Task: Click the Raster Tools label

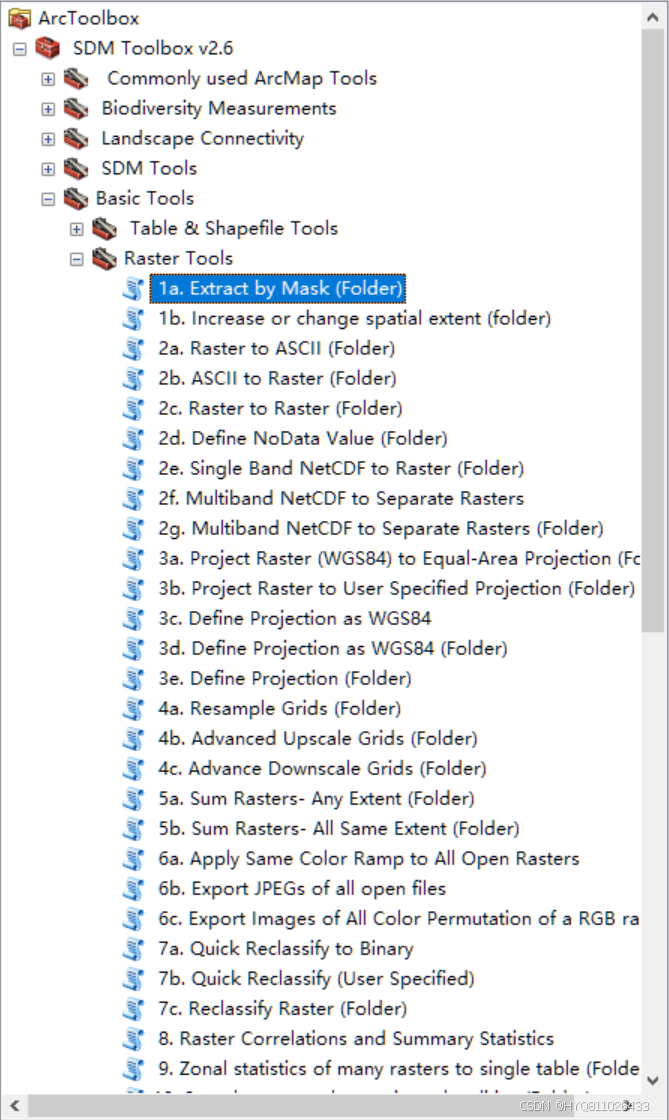Action: pos(178,259)
